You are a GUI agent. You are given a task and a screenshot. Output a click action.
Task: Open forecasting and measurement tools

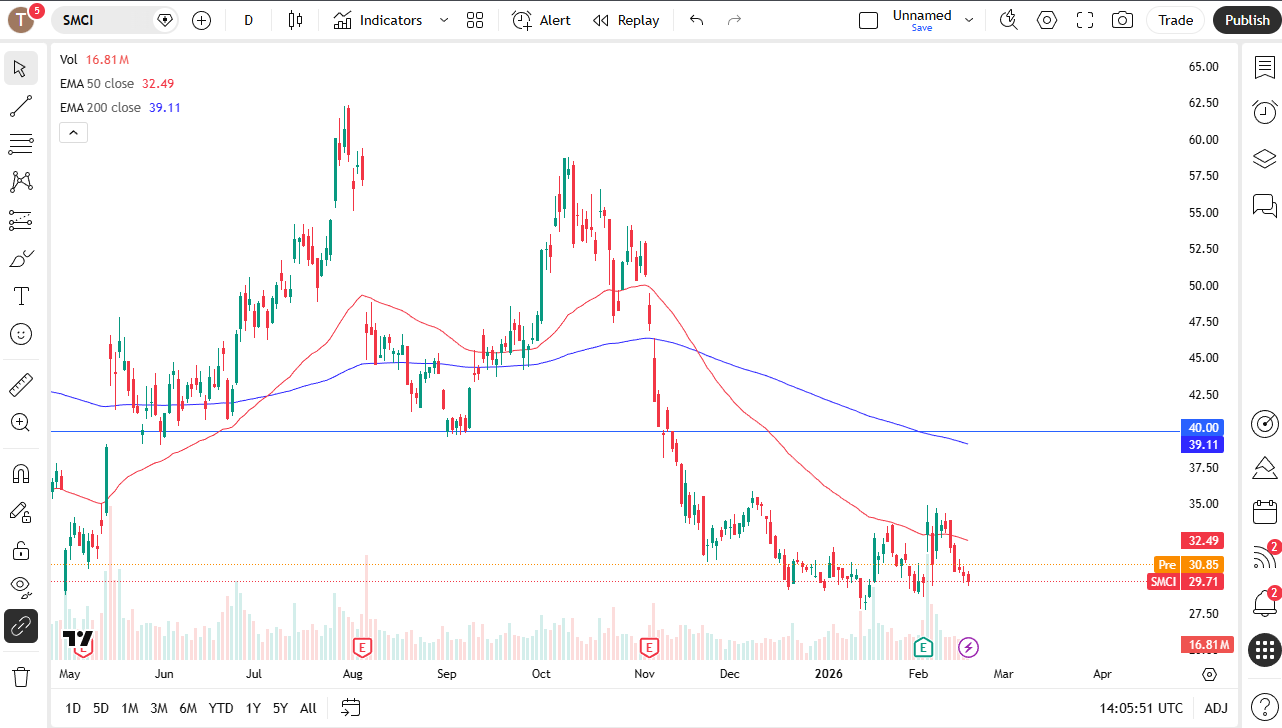coord(21,220)
